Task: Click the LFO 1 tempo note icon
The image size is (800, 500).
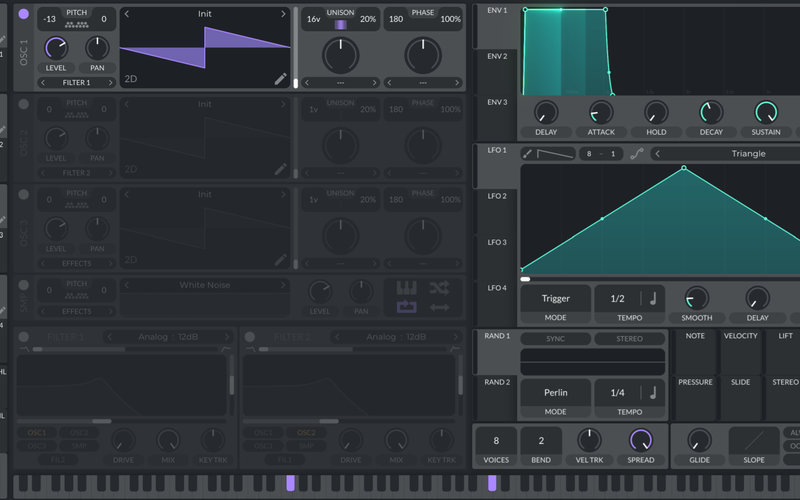Action: (x=653, y=298)
